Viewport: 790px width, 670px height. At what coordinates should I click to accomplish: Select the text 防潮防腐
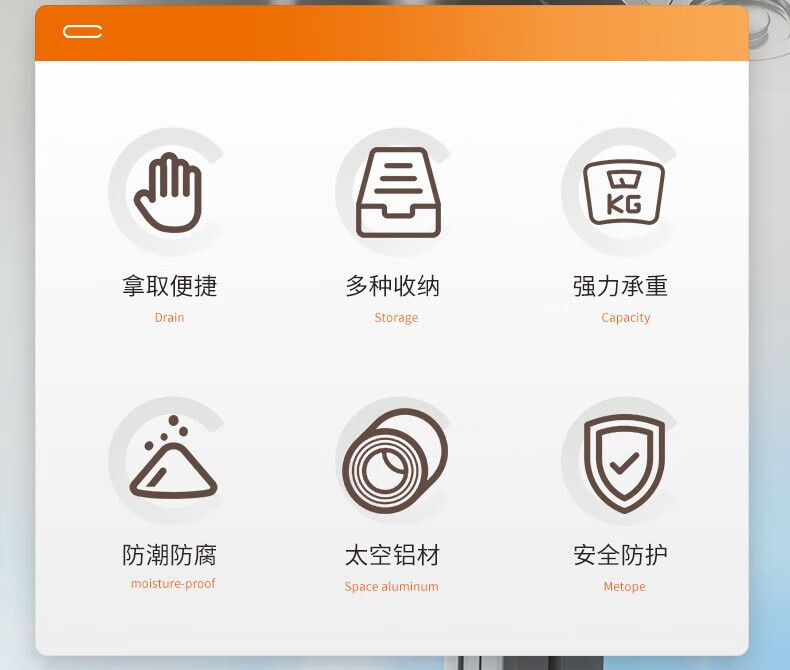click(170, 555)
